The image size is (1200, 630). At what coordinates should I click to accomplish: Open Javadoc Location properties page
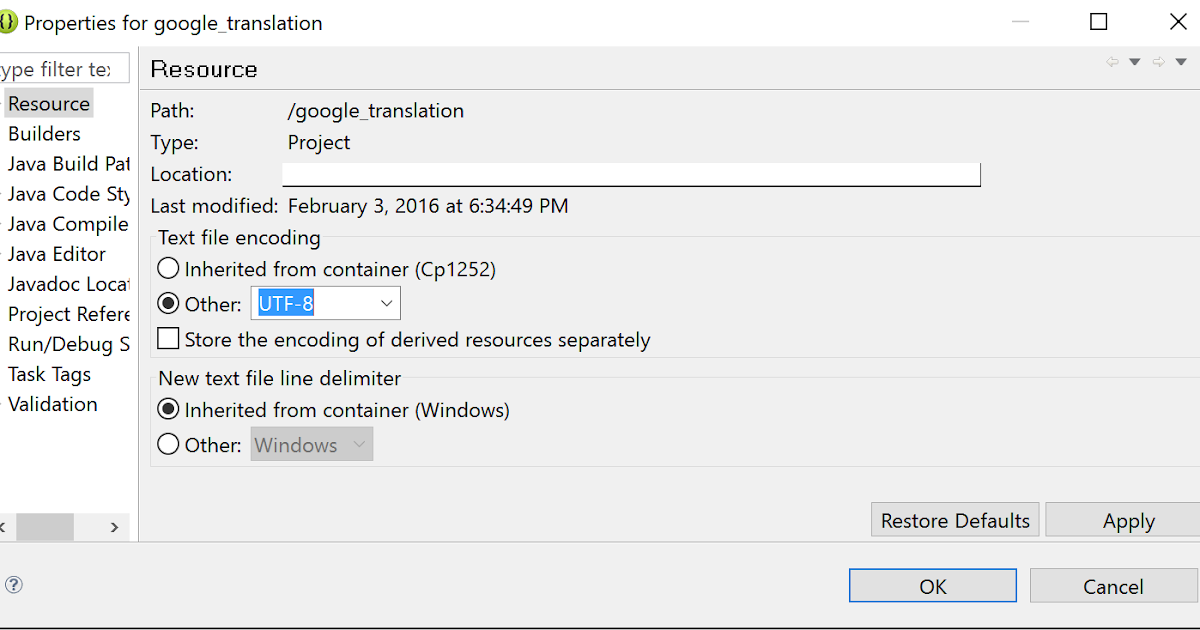68,284
